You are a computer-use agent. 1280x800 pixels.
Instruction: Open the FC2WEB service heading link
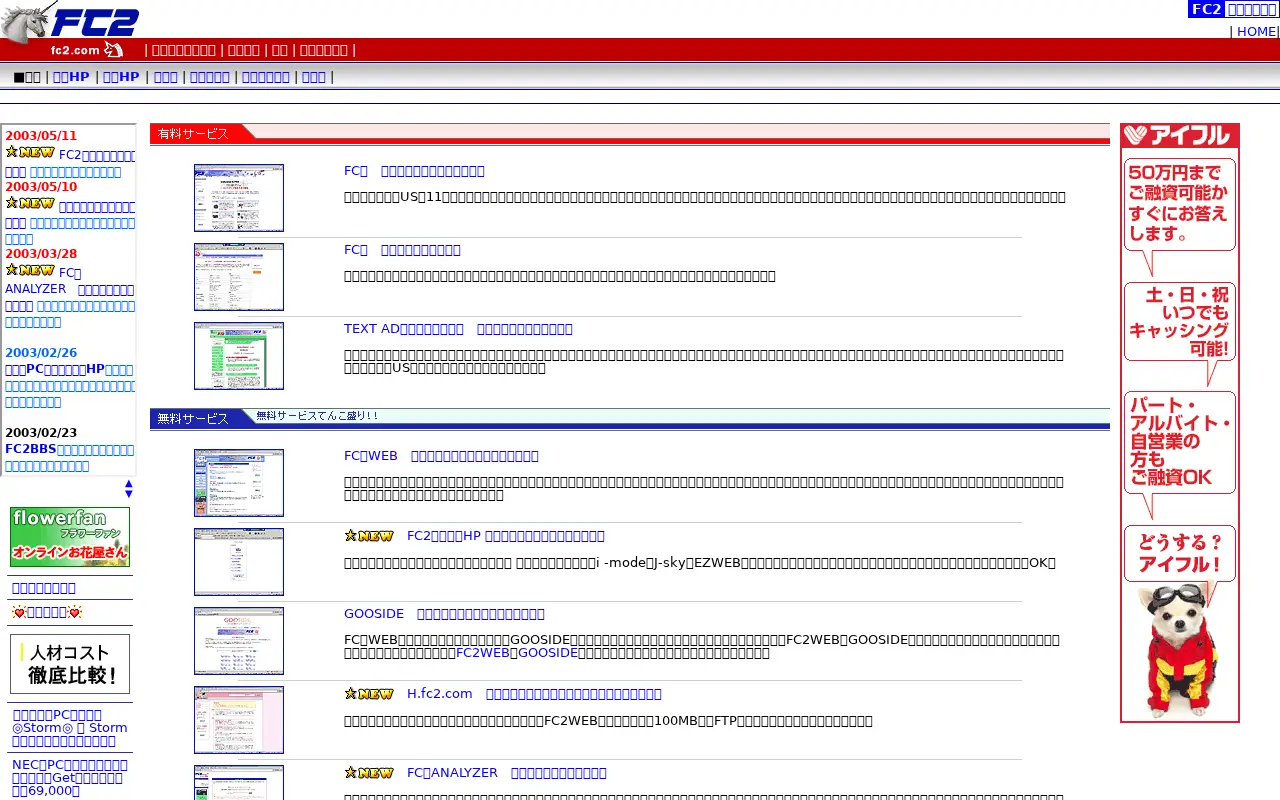click(x=441, y=456)
